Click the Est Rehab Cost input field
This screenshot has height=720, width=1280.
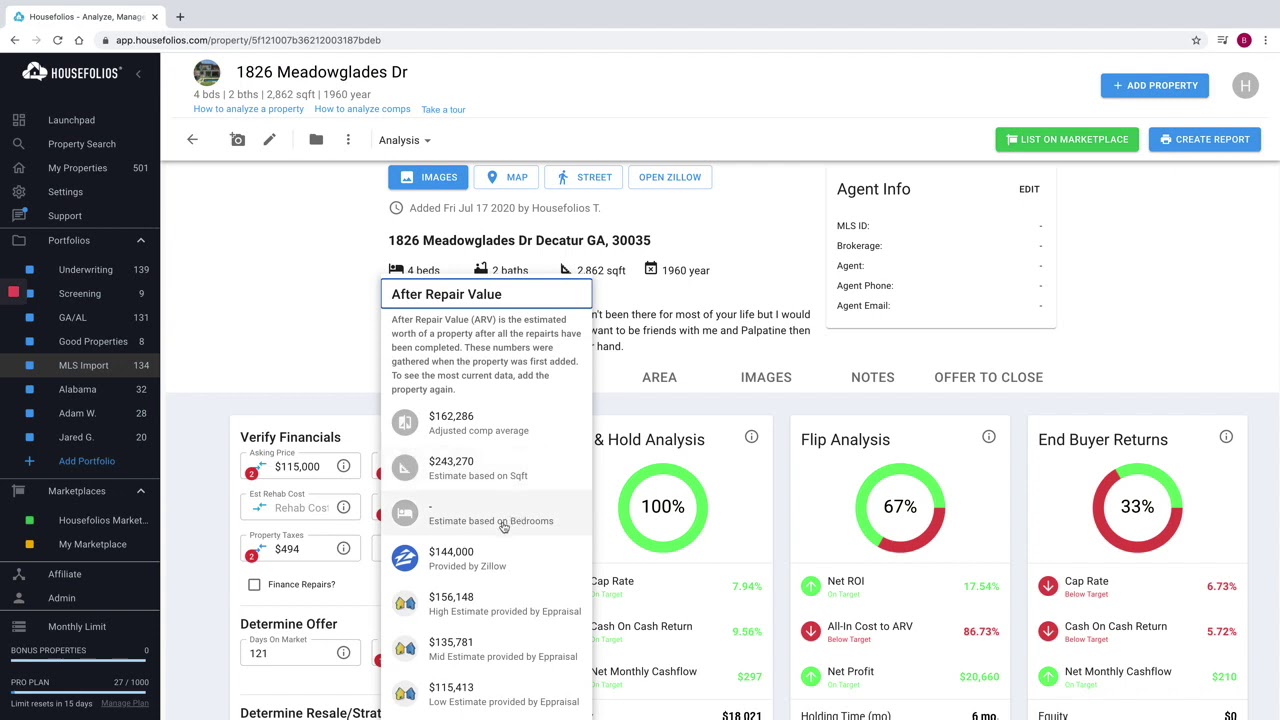click(301, 508)
